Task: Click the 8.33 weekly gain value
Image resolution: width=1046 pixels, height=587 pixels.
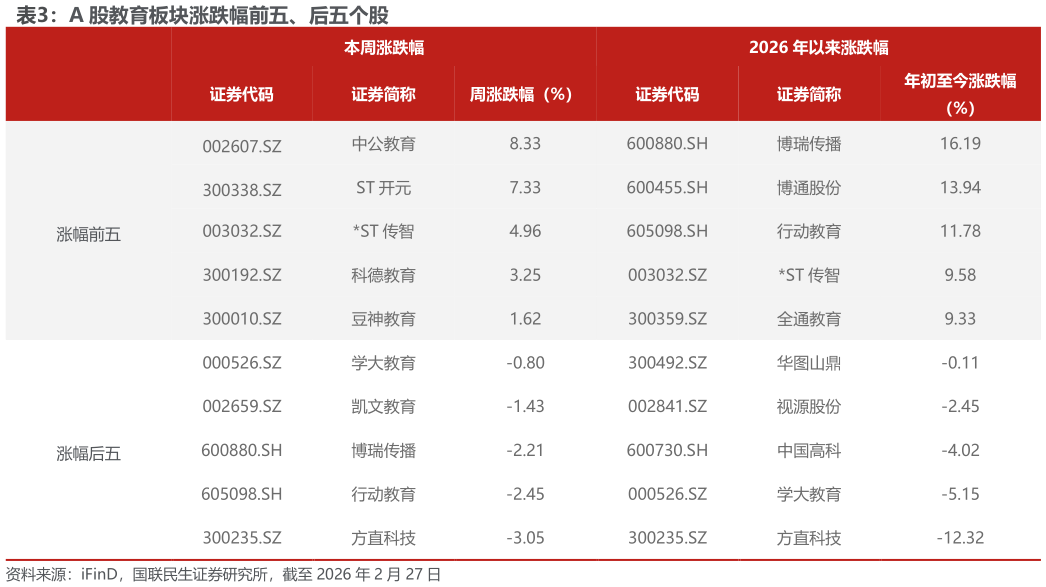Action: pyautogui.click(x=524, y=144)
